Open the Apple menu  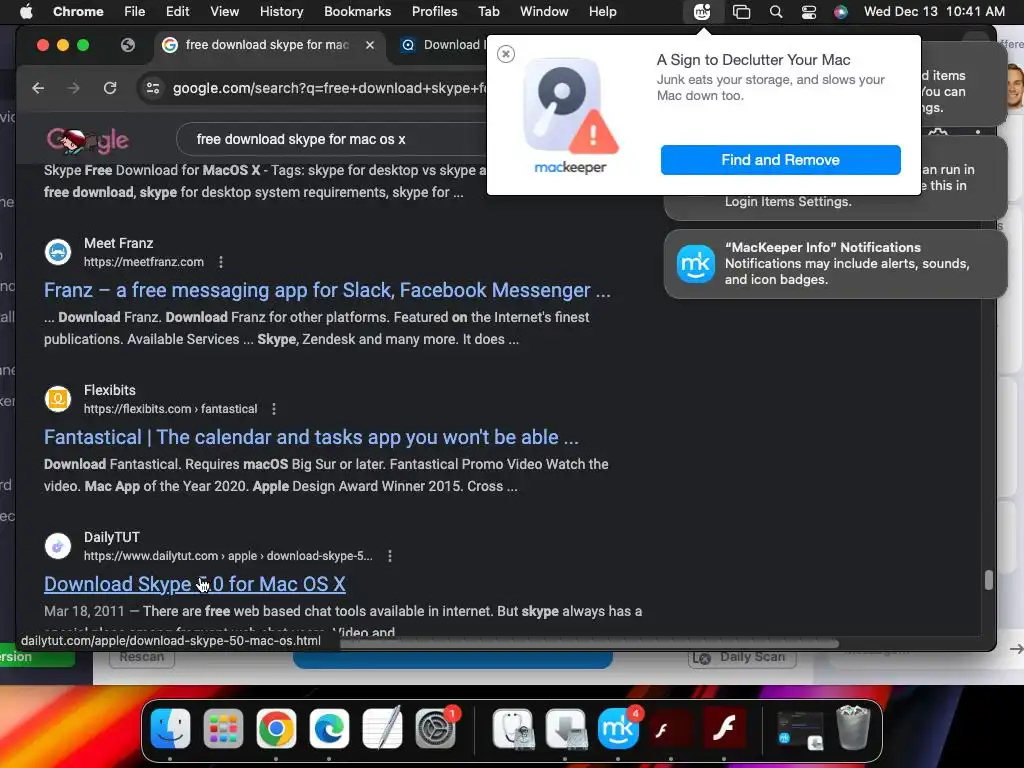point(26,11)
